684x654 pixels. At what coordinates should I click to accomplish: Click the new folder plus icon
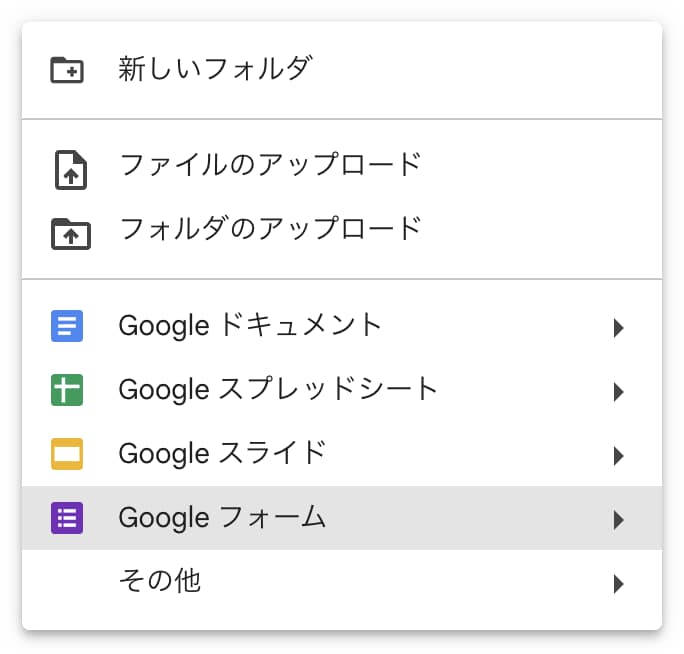click(68, 70)
